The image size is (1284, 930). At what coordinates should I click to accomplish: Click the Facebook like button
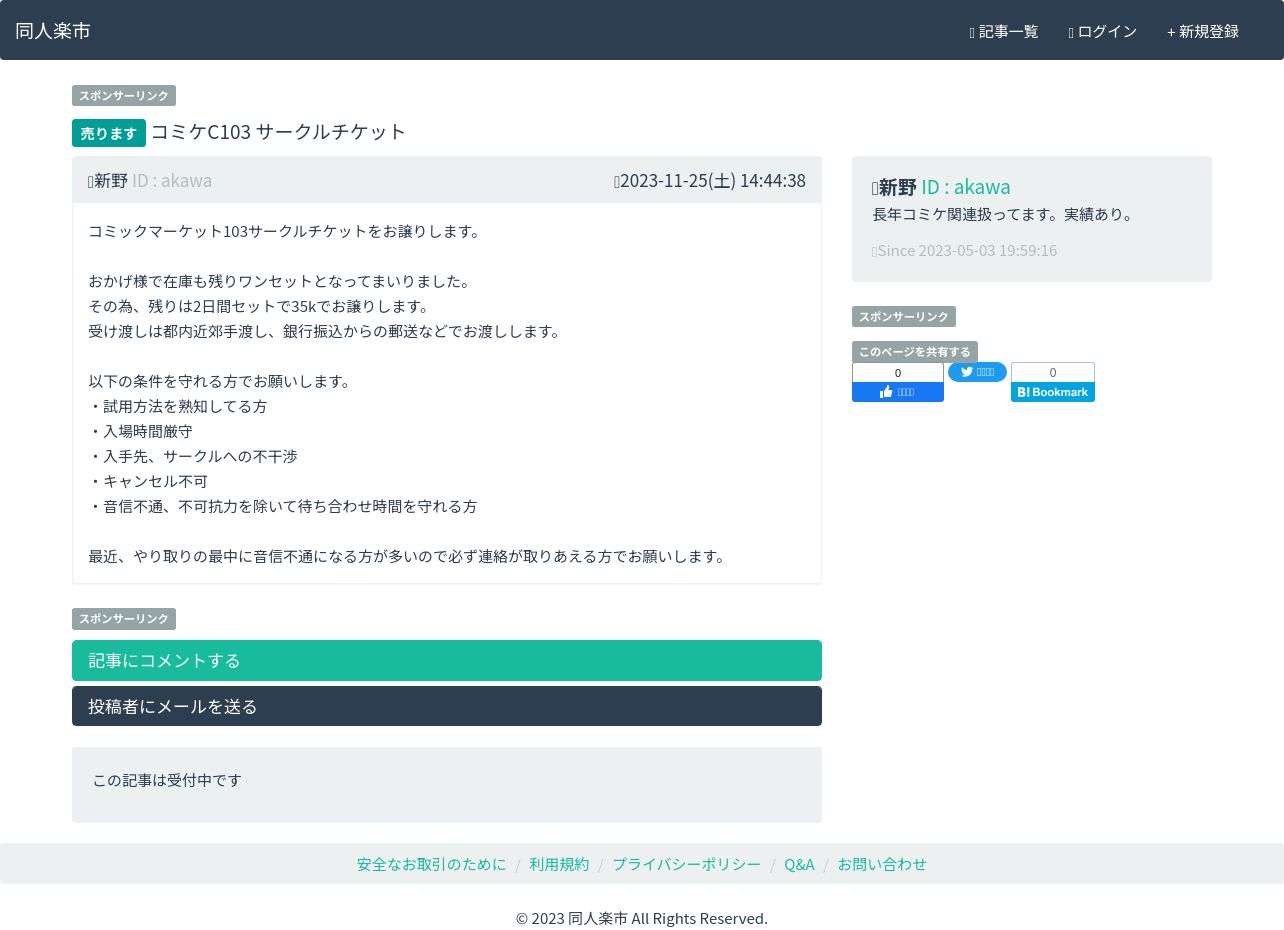(898, 392)
